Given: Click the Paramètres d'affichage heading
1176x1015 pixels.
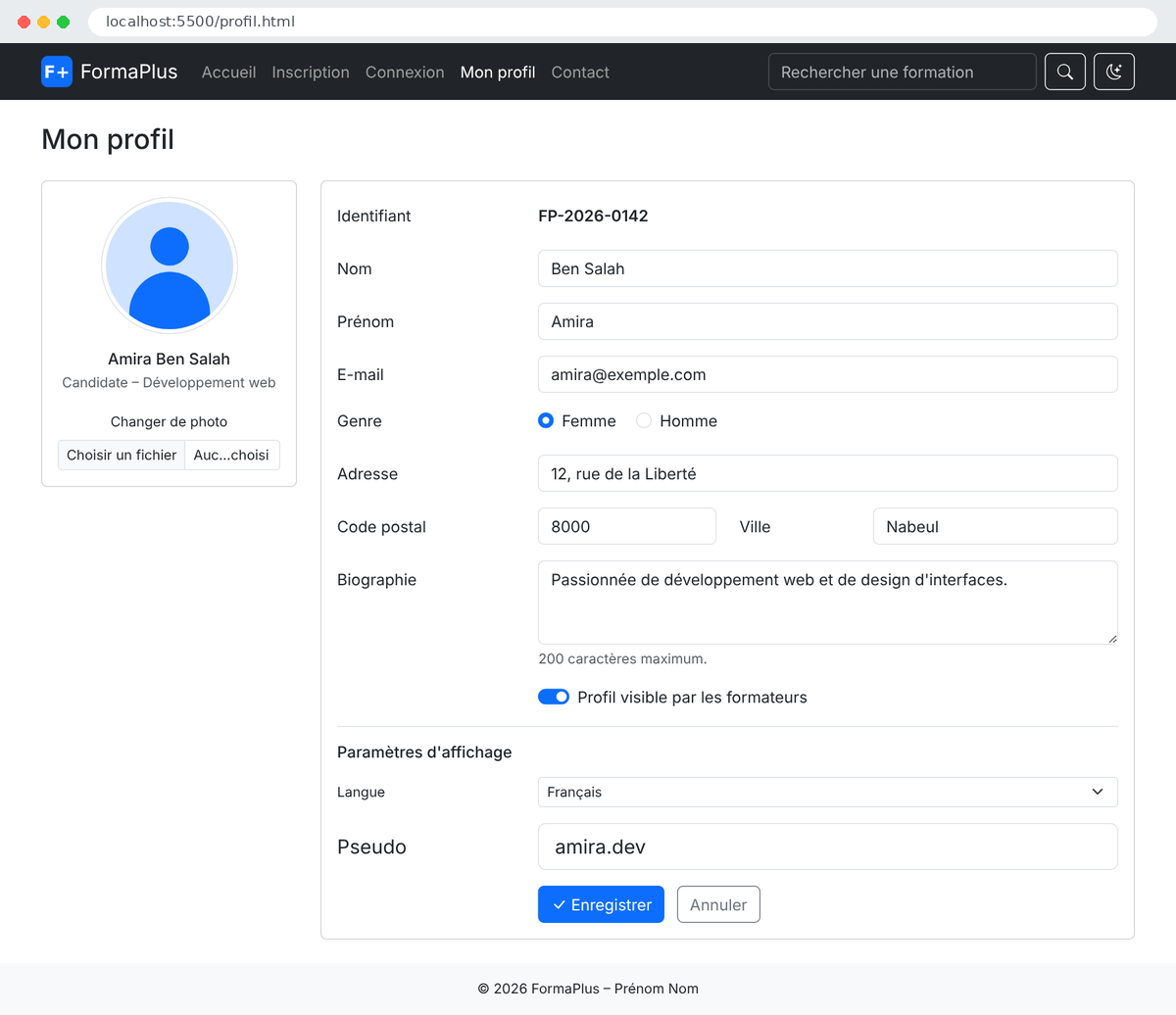Looking at the screenshot, I should tap(424, 751).
